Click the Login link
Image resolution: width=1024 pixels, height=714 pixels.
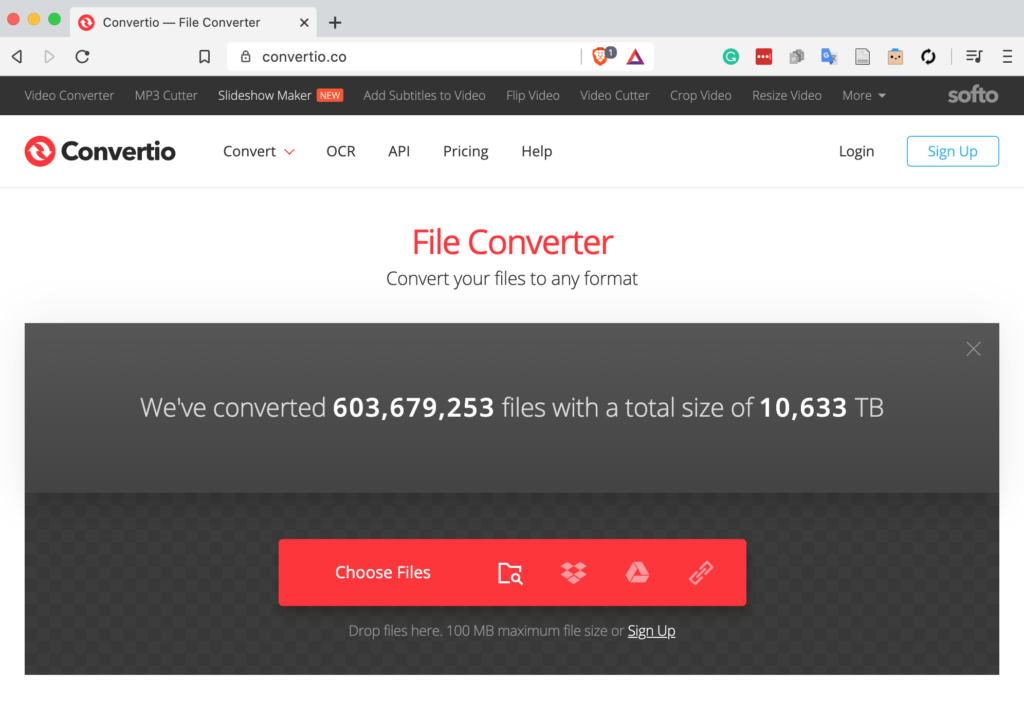[x=856, y=152]
